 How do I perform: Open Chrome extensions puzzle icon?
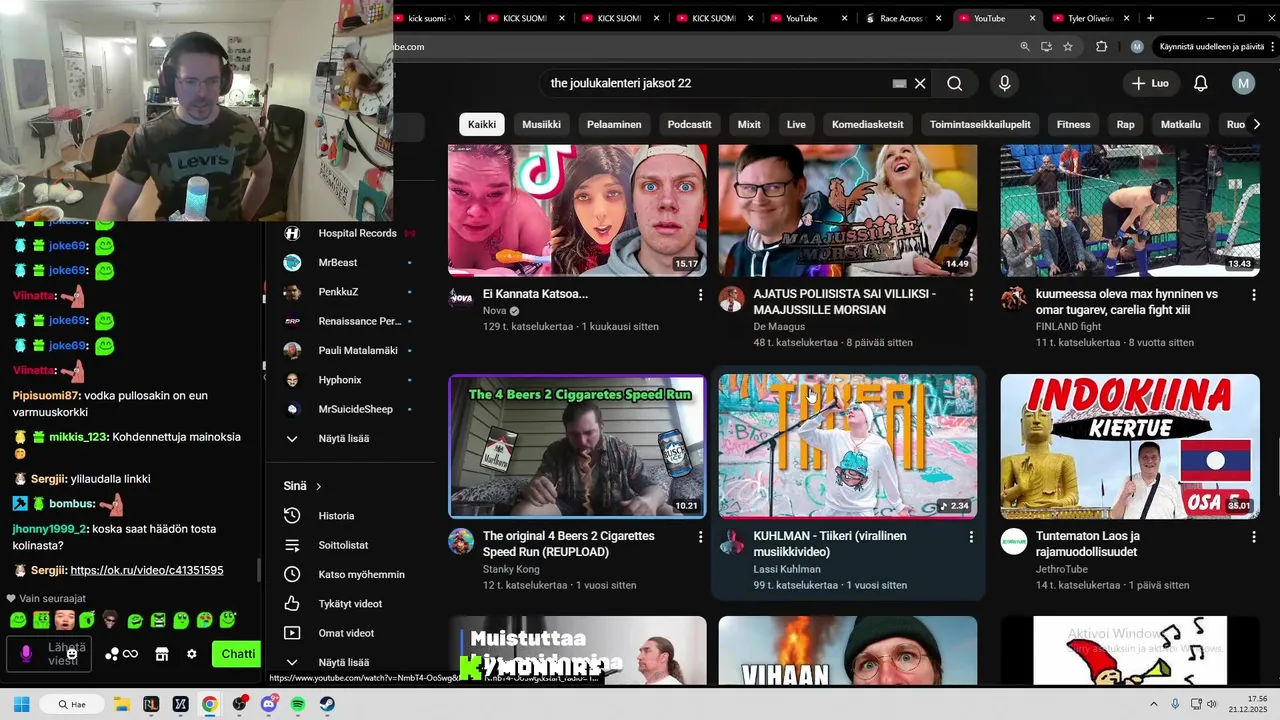tap(1102, 47)
